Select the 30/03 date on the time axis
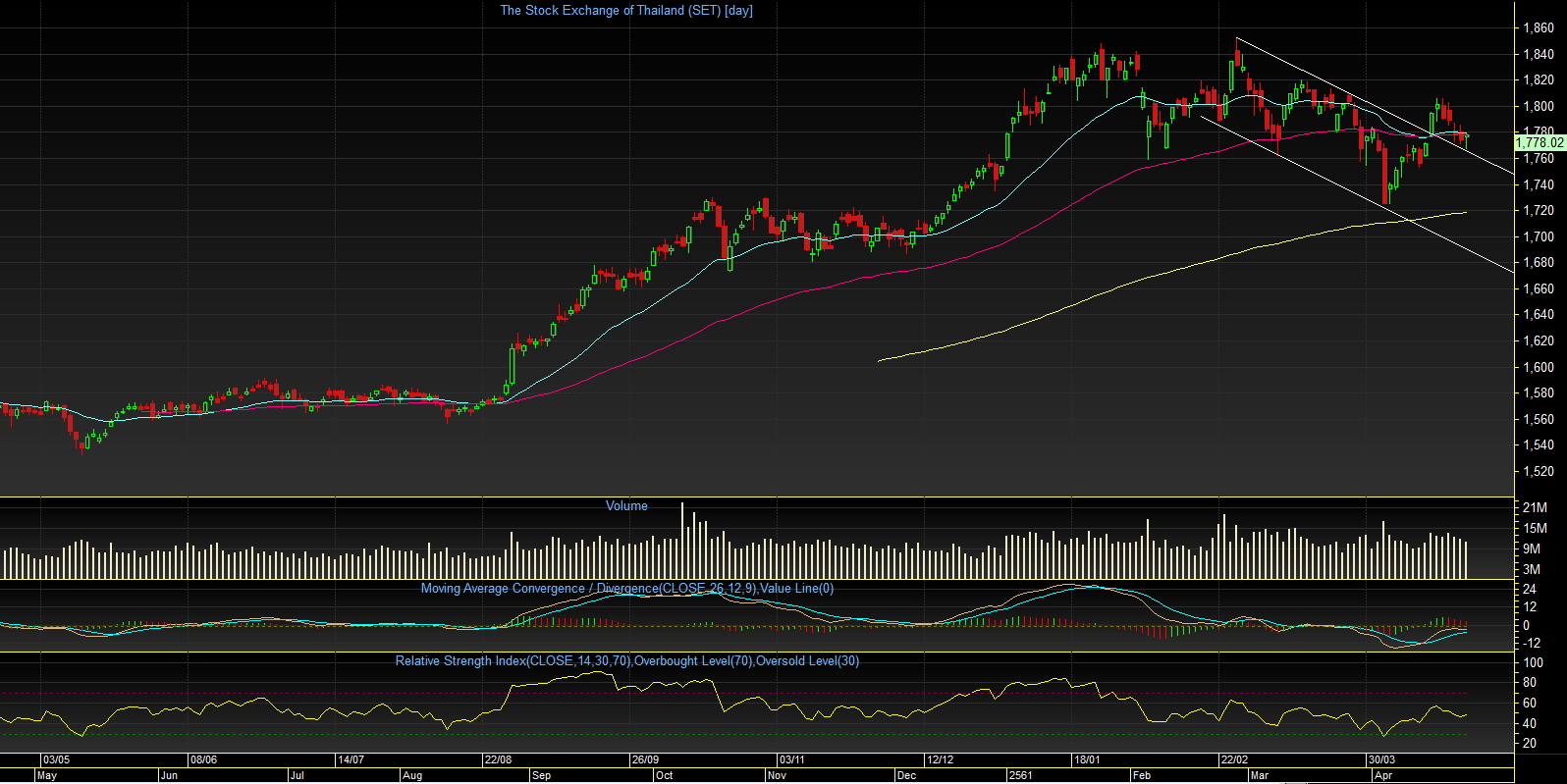Viewport: 1567px width, 784px height. pyautogui.click(x=1381, y=760)
